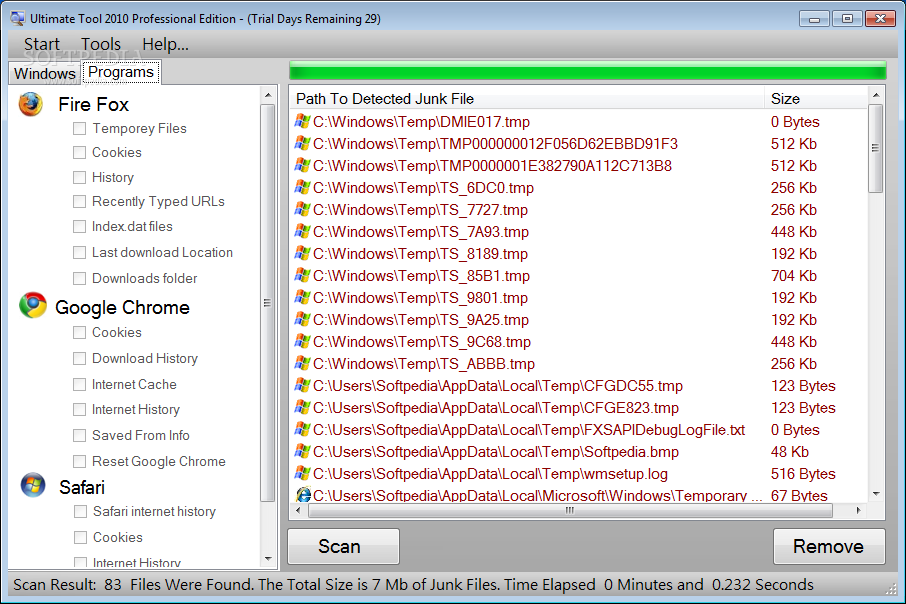Enable Recently Typed URLs checkbox

point(80,202)
